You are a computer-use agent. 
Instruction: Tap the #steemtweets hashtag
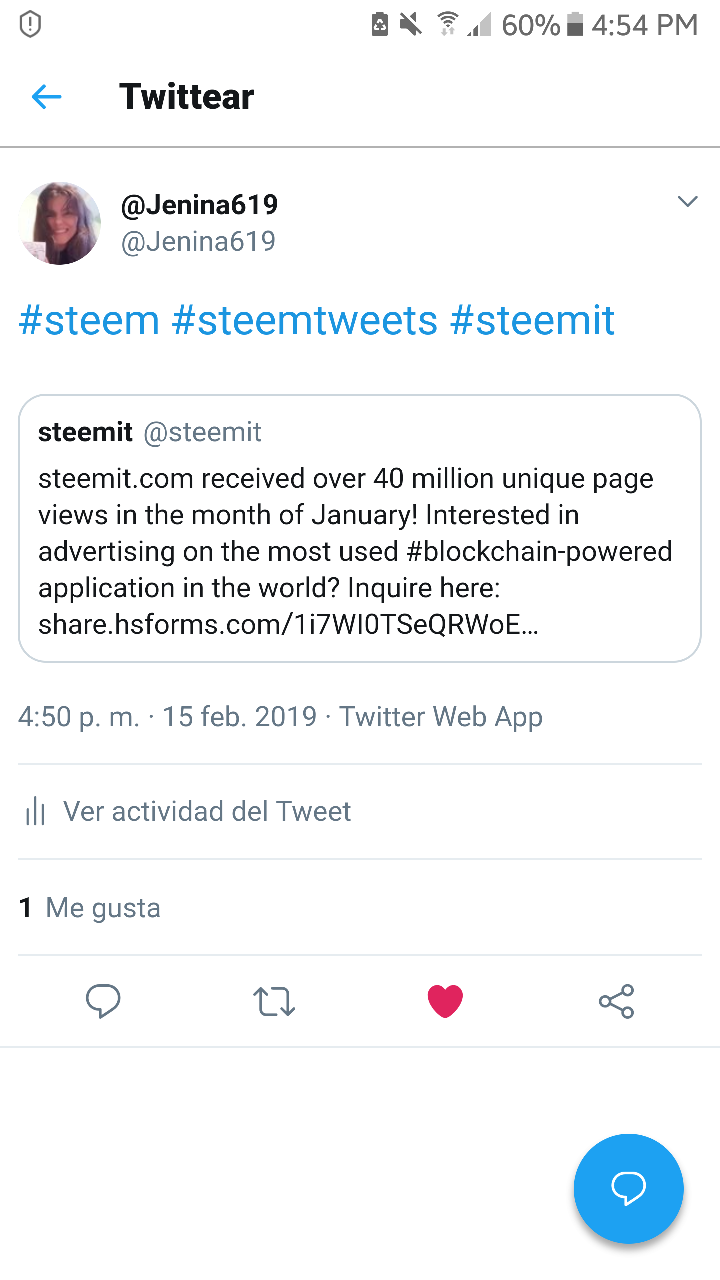pos(305,321)
